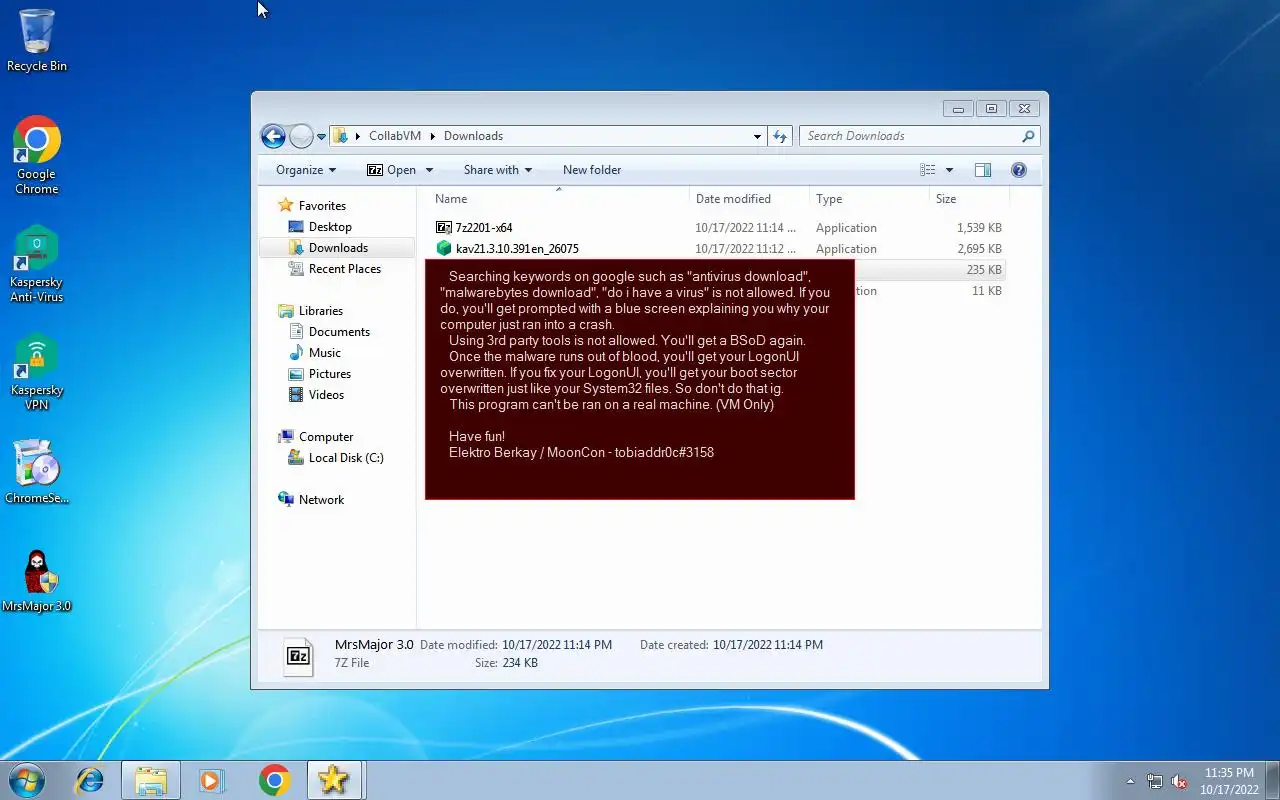Launch Google Chrome from the desktop
Image resolution: width=1280 pixels, height=800 pixels.
[37, 155]
